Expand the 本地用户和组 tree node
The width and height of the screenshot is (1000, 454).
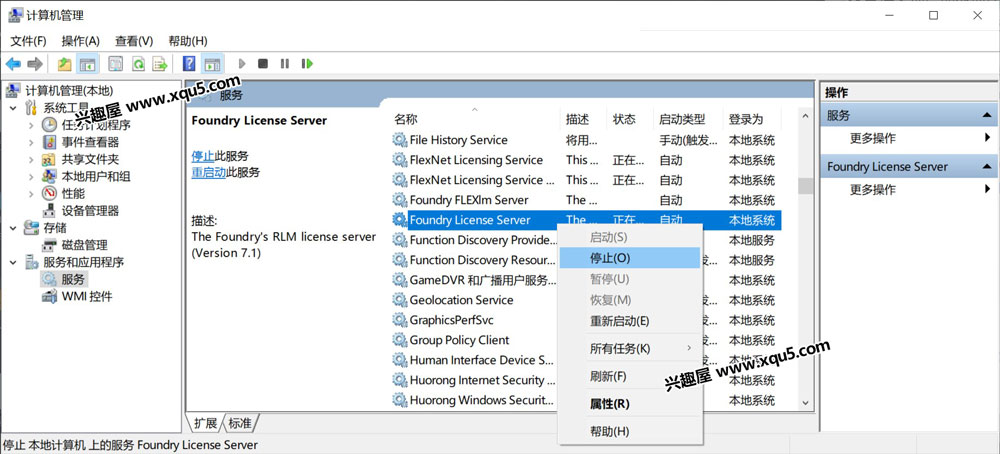tap(31, 177)
